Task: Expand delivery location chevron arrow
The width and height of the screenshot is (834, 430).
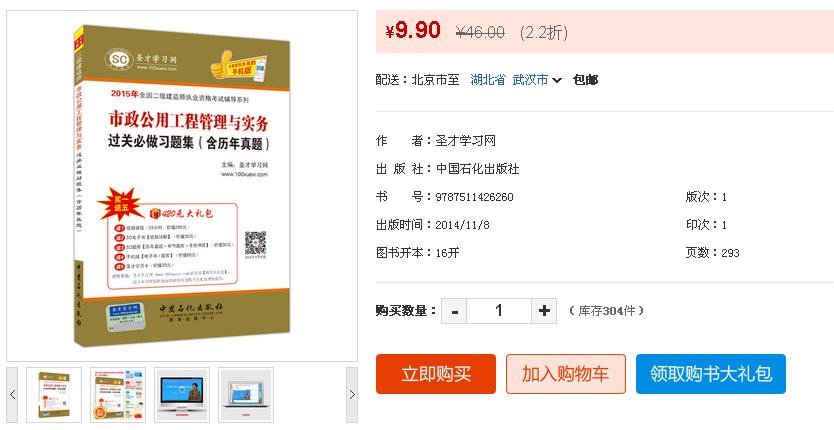Action: 557,80
